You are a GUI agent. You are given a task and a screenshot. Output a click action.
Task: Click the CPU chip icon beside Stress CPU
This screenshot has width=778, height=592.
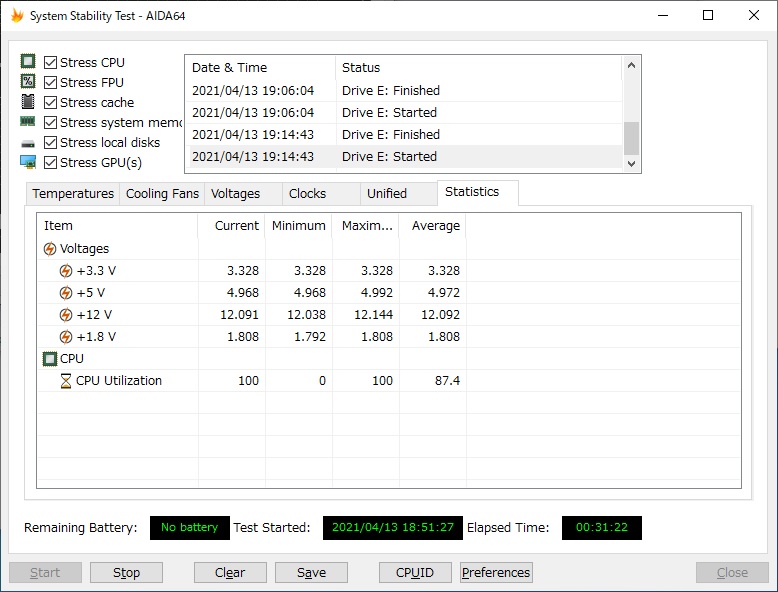[x=28, y=62]
